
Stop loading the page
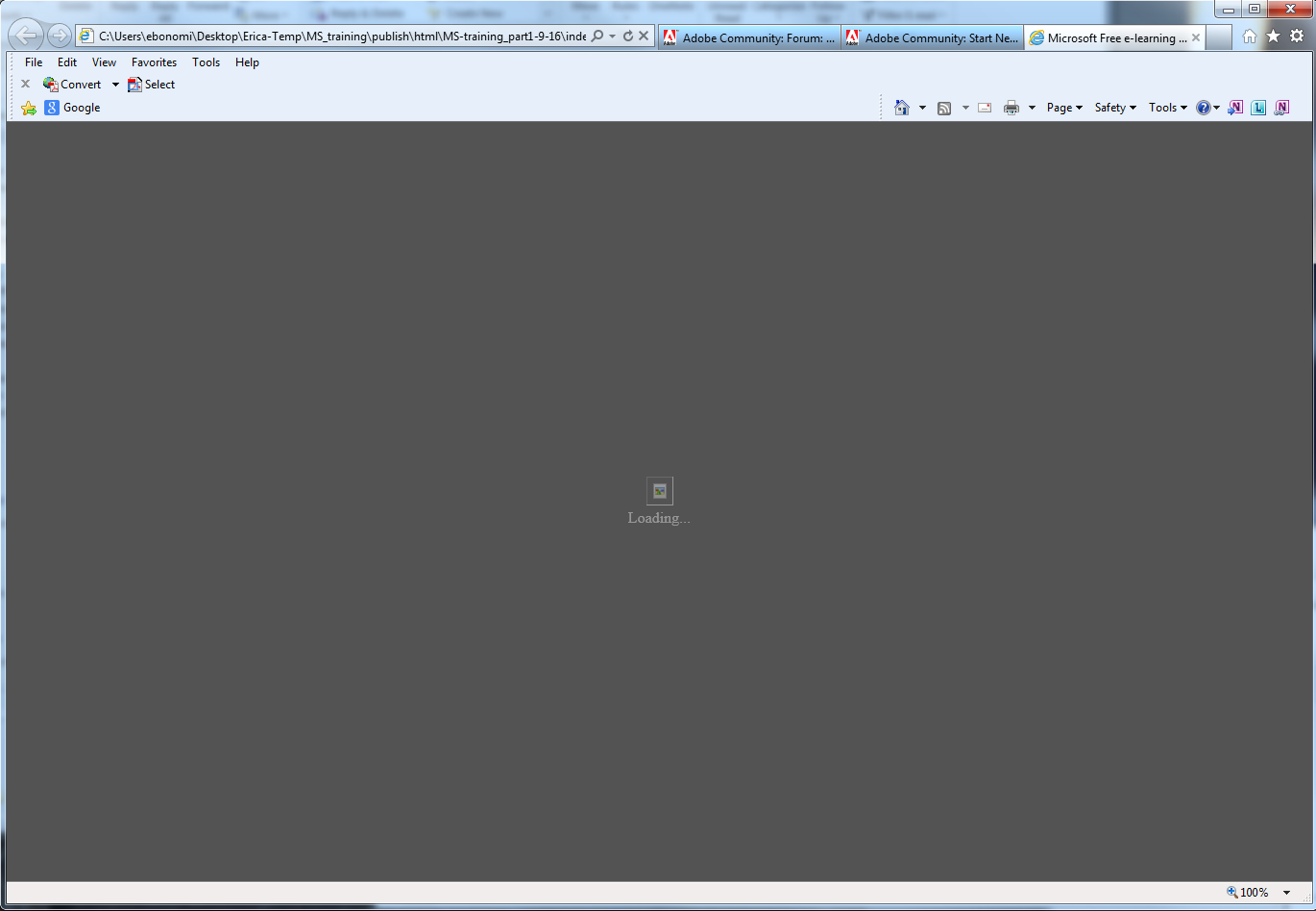645,35
